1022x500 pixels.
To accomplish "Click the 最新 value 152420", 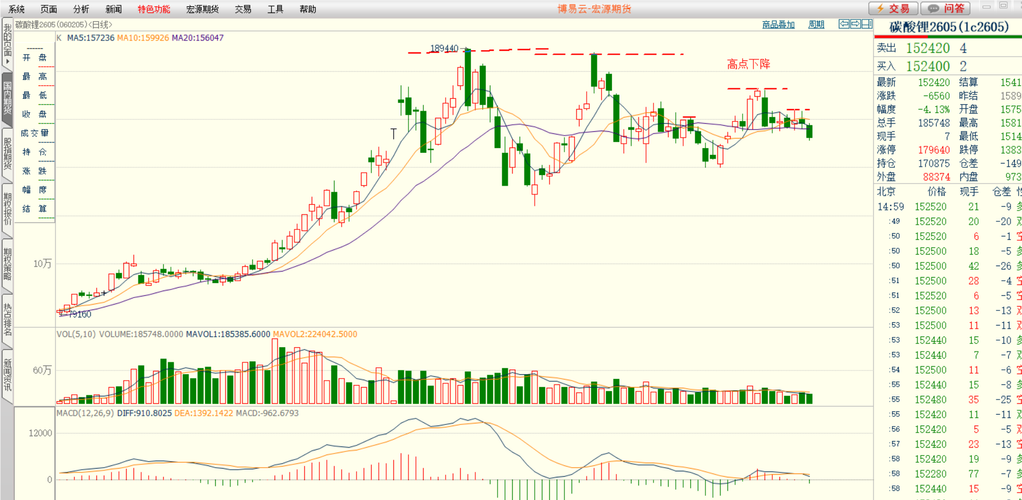I will click(x=934, y=82).
